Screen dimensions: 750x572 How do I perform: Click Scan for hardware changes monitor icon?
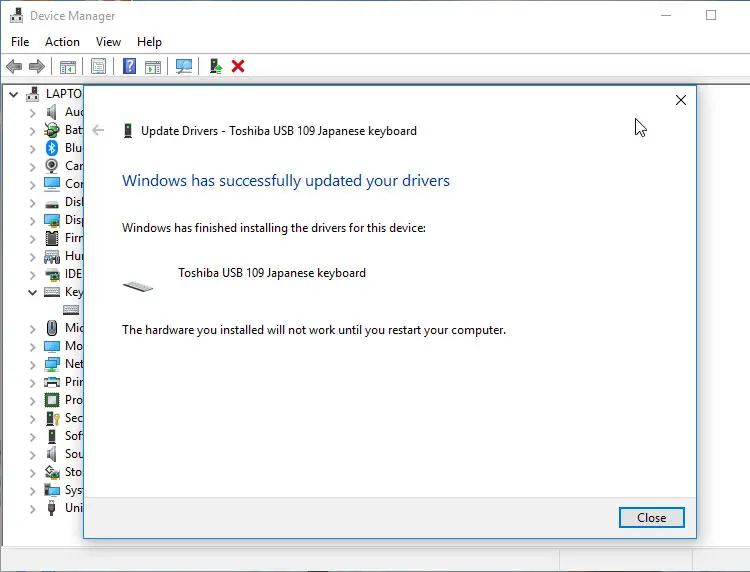point(184,66)
